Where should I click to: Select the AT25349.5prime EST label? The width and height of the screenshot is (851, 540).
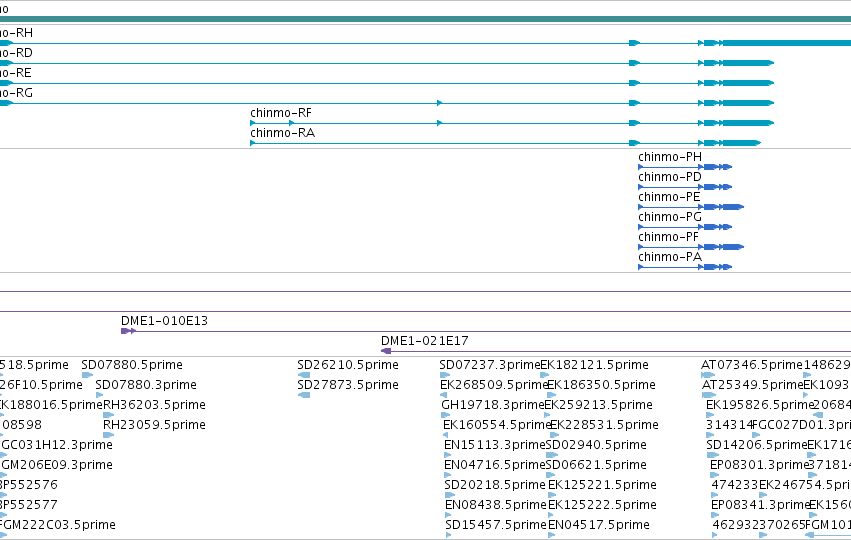point(752,385)
